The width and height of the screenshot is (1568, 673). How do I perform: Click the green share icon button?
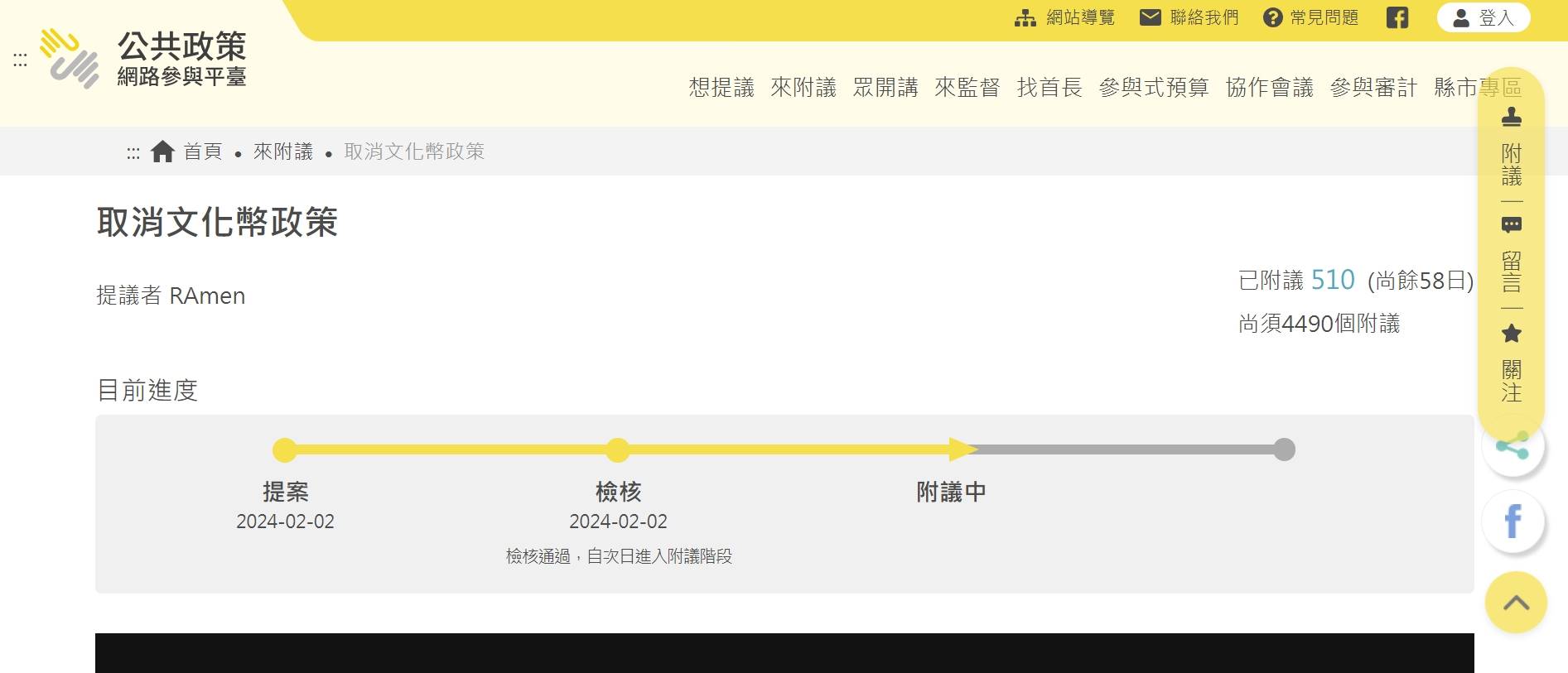point(1513,447)
